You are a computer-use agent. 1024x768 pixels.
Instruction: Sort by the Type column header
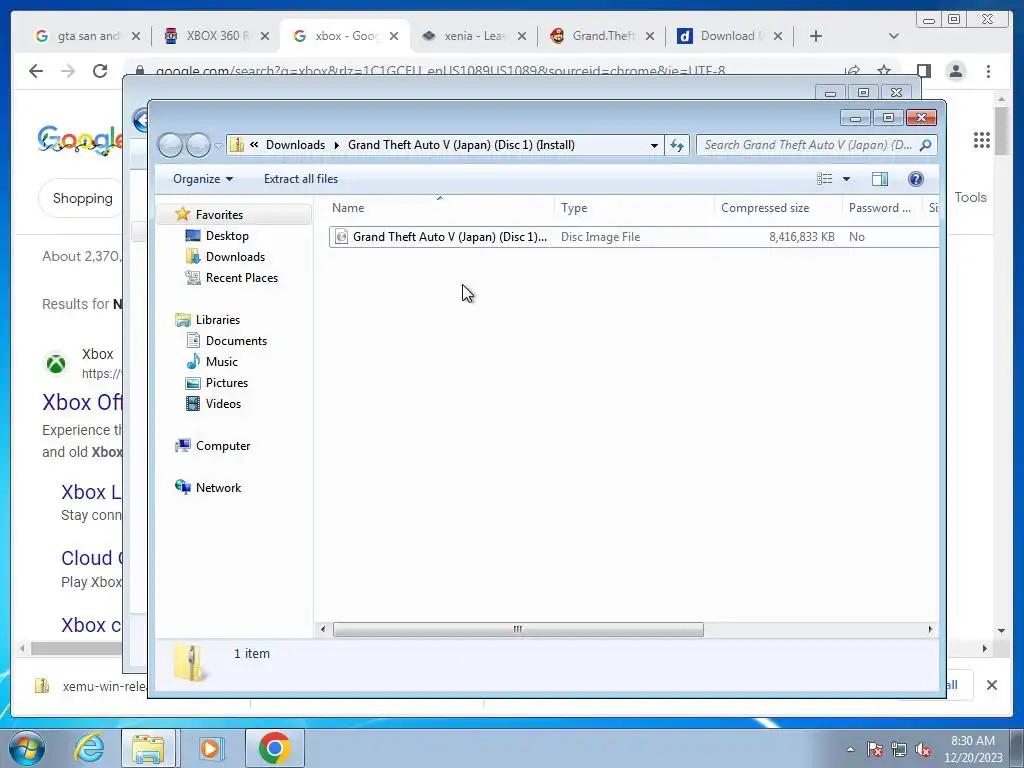click(x=633, y=208)
